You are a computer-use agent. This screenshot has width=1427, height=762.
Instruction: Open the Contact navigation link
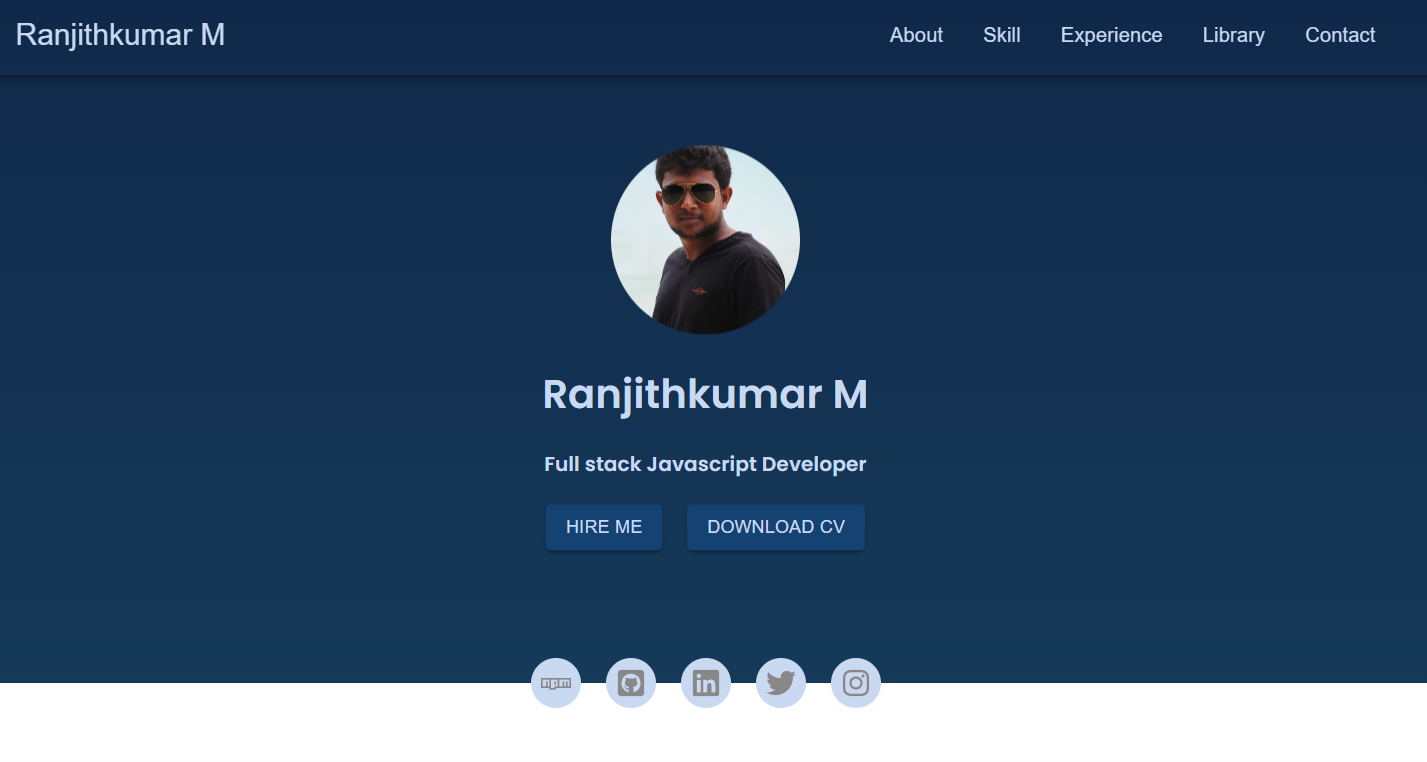point(1340,35)
